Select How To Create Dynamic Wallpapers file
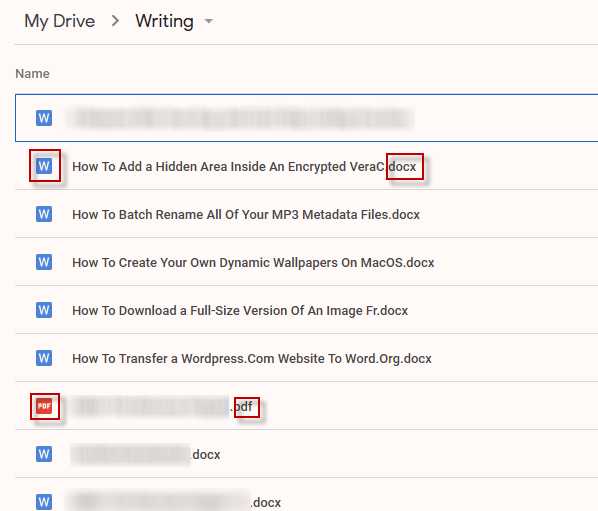Screen dimensions: 598x511 [253, 263]
